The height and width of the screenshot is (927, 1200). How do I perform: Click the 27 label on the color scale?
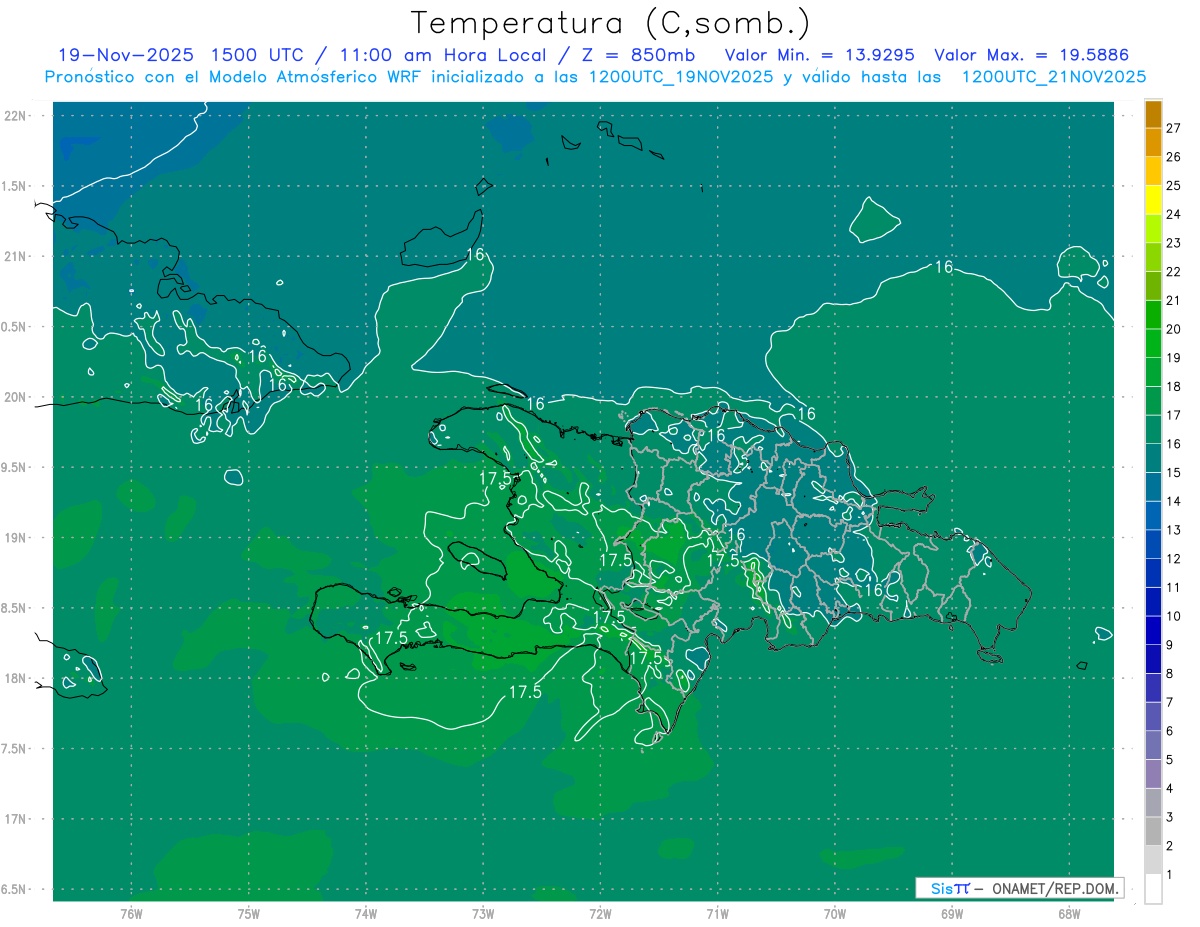[x=1173, y=128]
